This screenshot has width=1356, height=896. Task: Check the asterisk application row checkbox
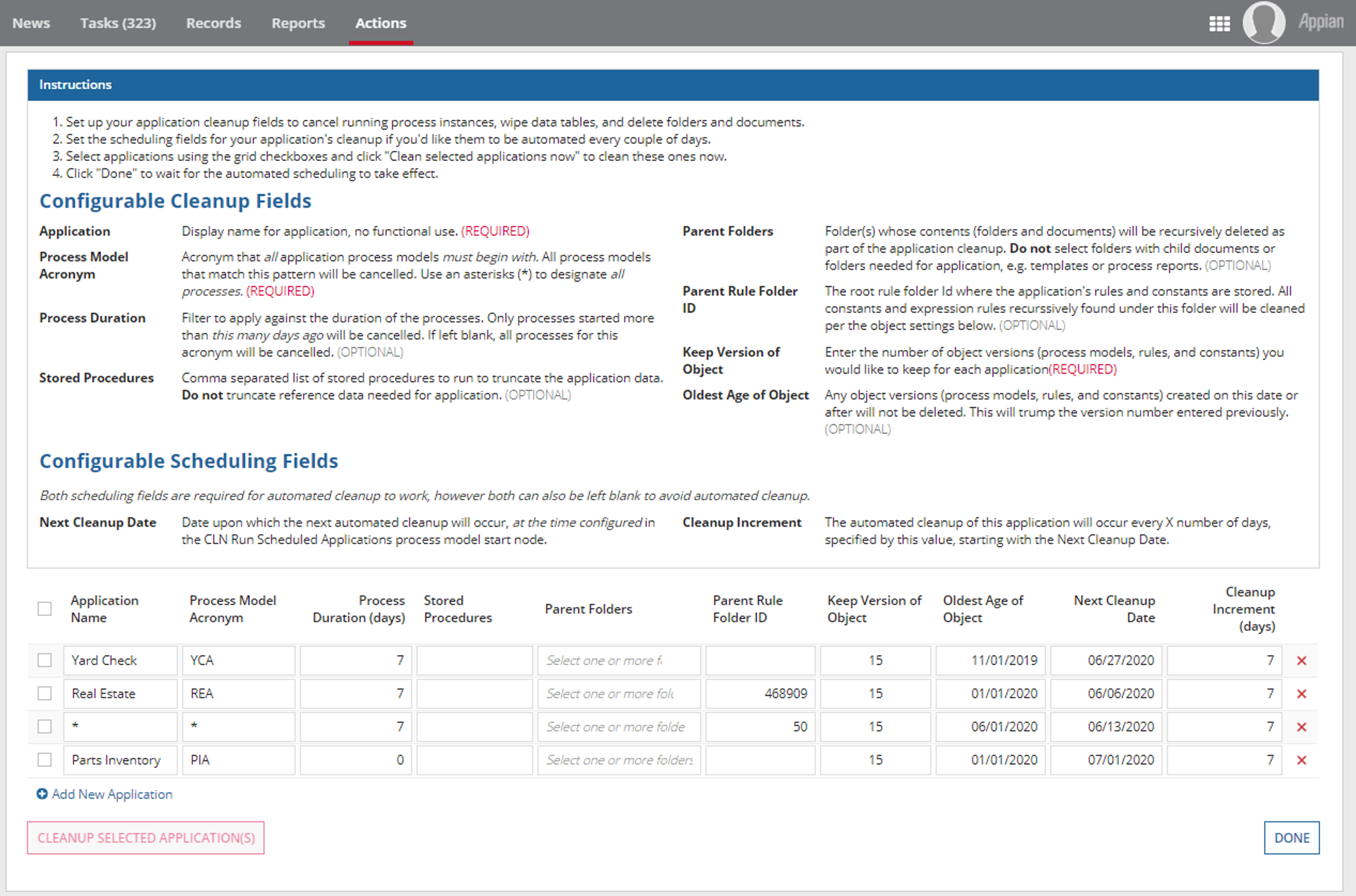click(44, 726)
